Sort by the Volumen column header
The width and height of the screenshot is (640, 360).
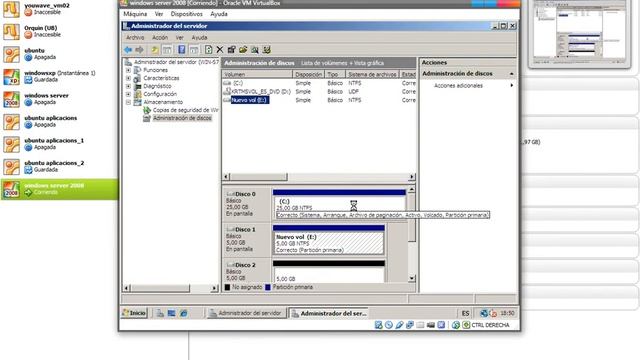257,74
